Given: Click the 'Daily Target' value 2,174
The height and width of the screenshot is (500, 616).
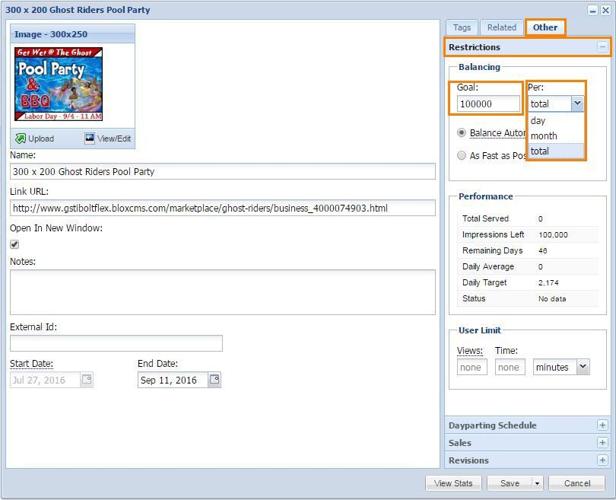Looking at the screenshot, I should (548, 283).
